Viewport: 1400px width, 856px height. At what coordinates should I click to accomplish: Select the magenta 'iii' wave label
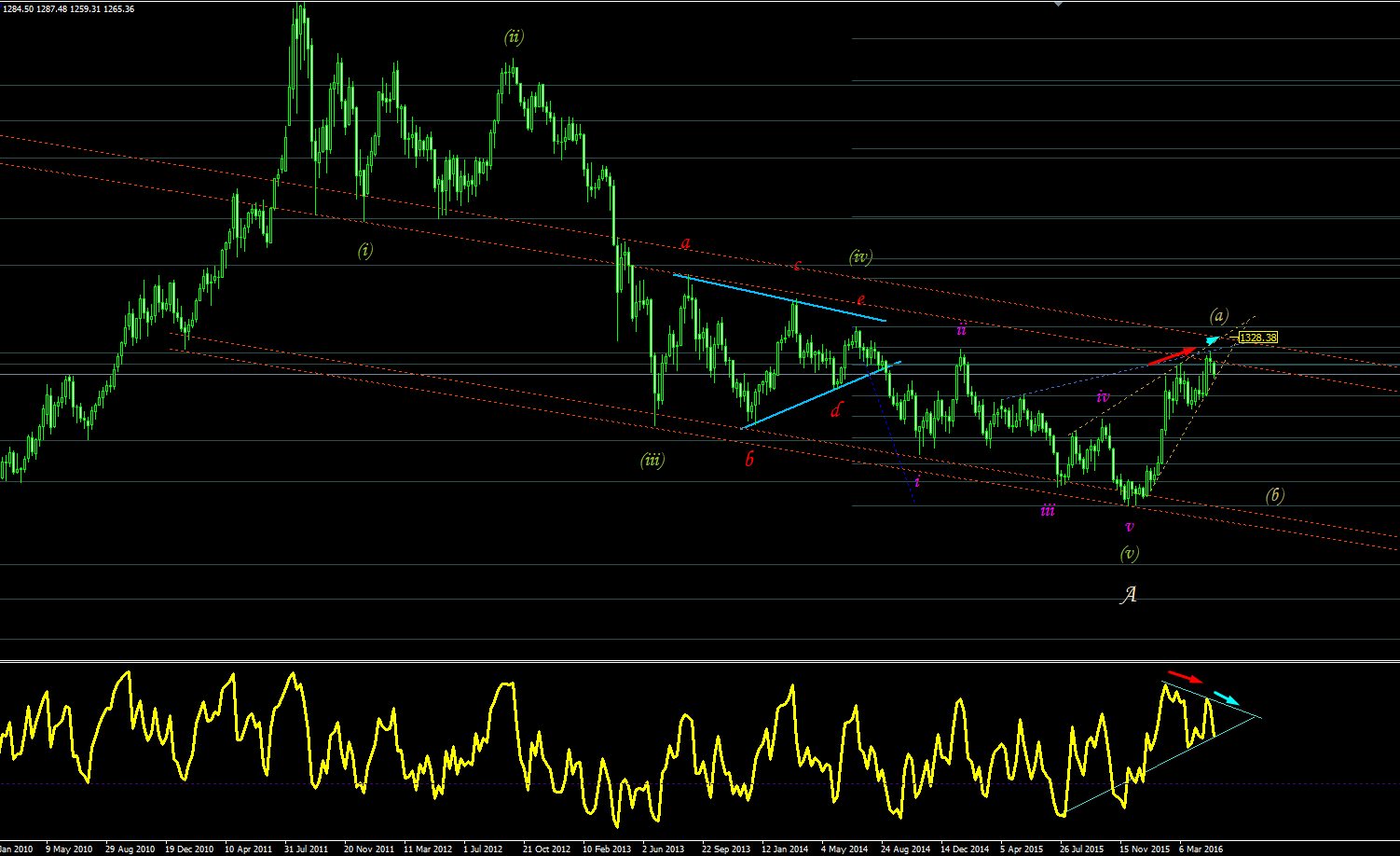tap(1048, 510)
